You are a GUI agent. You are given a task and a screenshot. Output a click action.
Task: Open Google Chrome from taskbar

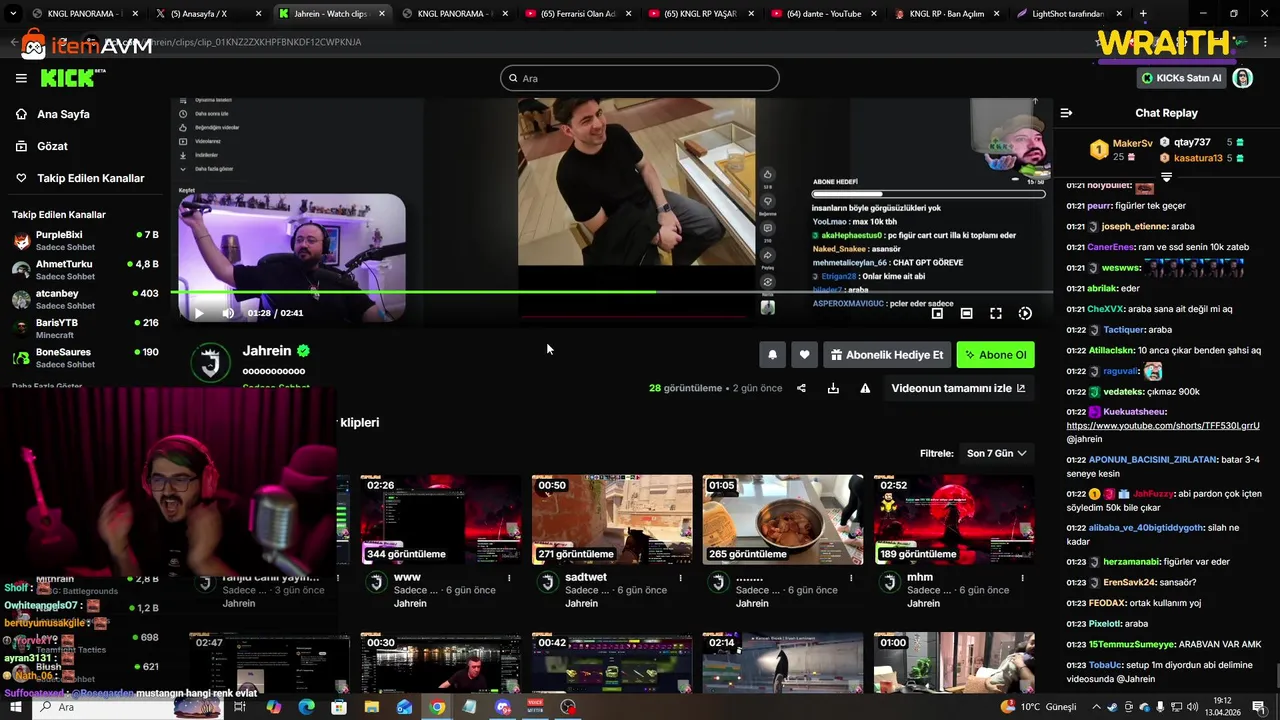[437, 707]
